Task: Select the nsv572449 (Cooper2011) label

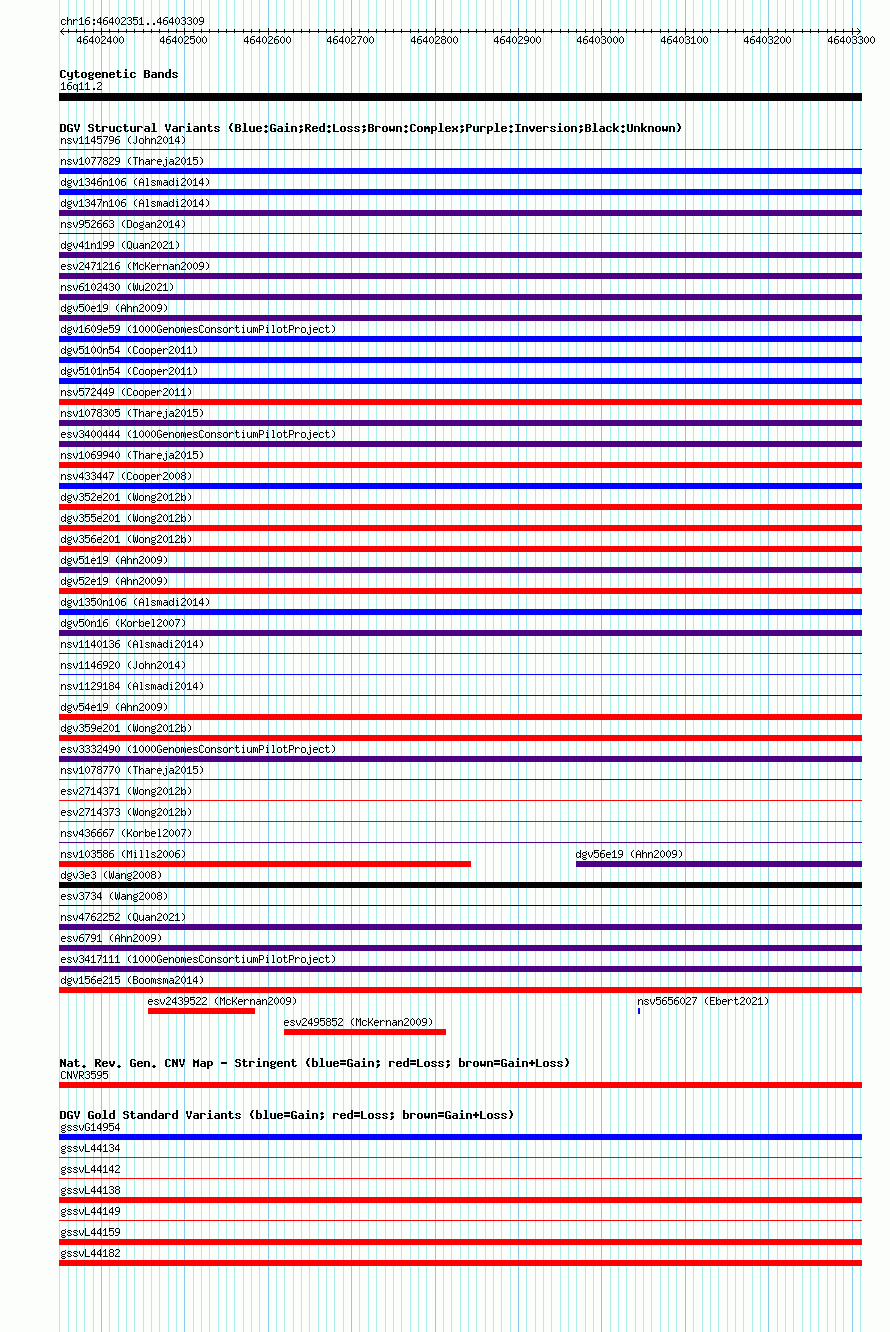Action: (x=126, y=393)
